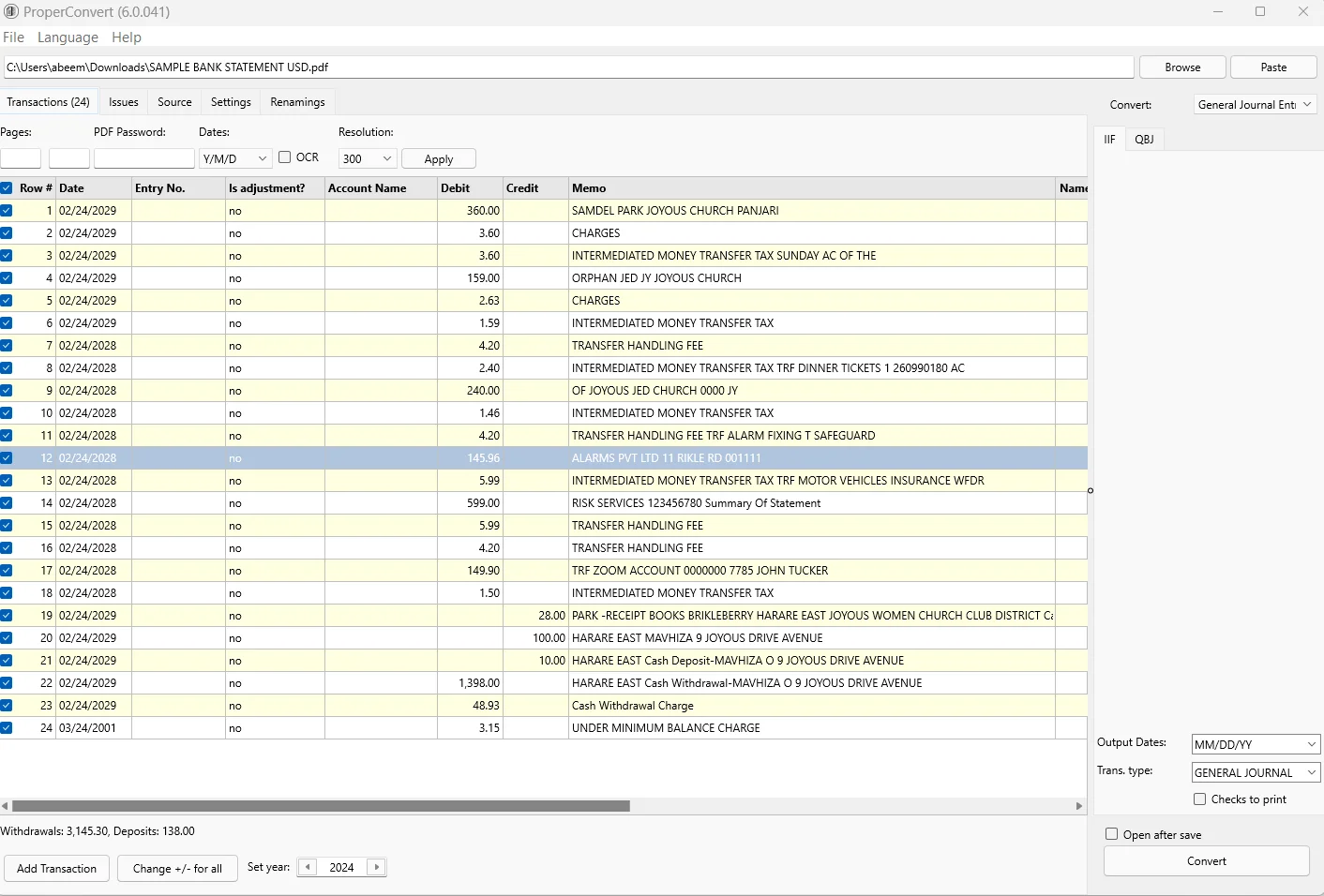Switch to the Renamings tab
The height and width of the screenshot is (896, 1324).
coord(297,102)
